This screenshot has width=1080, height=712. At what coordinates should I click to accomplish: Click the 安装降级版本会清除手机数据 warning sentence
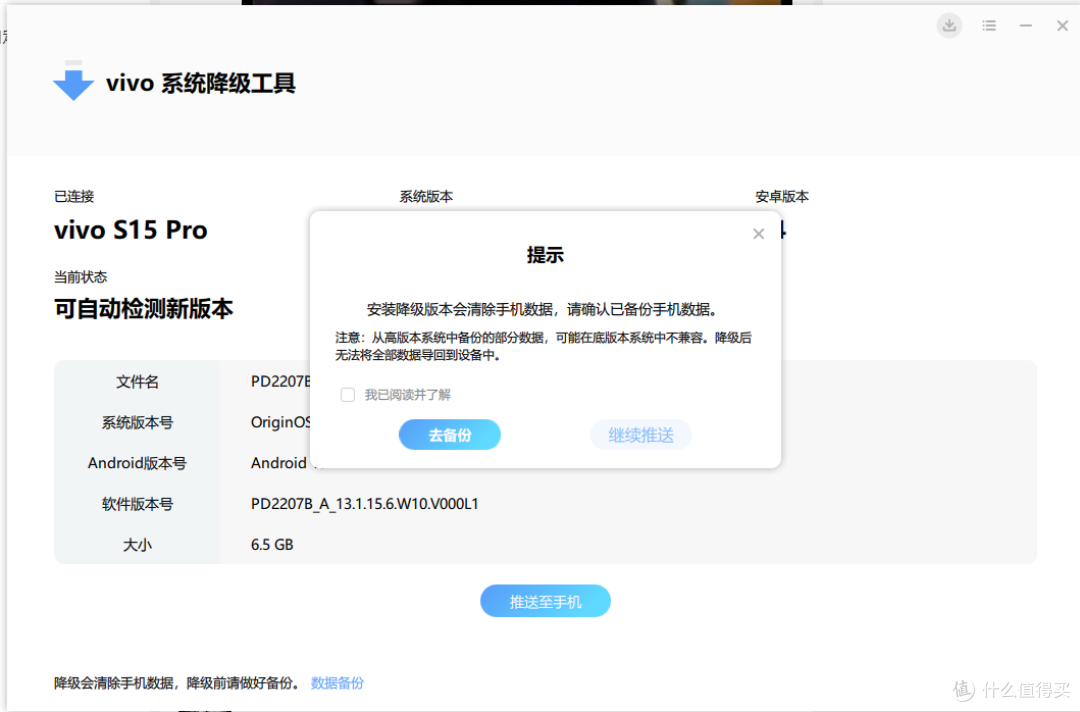point(542,309)
